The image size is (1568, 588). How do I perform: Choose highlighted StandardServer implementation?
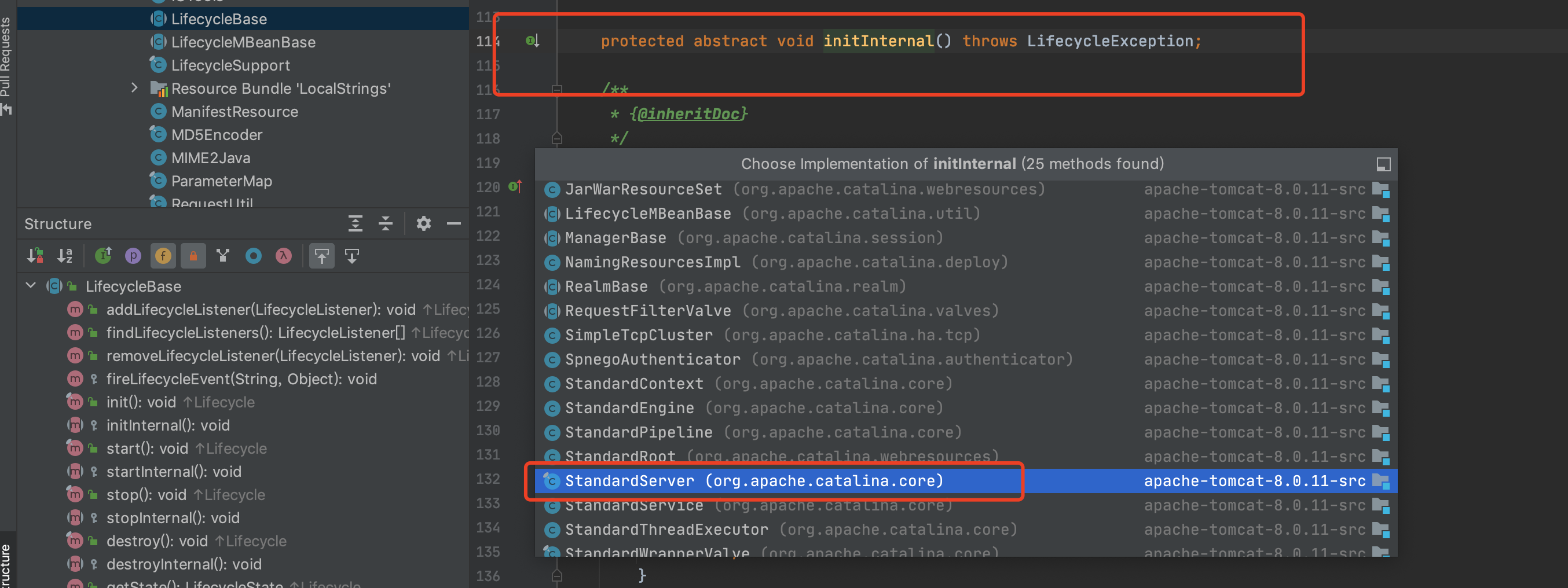pyautogui.click(x=966, y=481)
